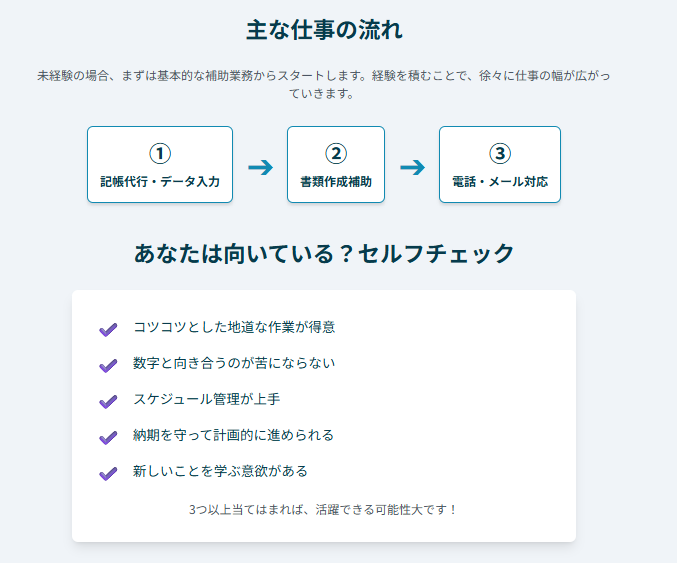Click arrow between step 2 and 3
The width and height of the screenshot is (677, 563).
[412, 167]
